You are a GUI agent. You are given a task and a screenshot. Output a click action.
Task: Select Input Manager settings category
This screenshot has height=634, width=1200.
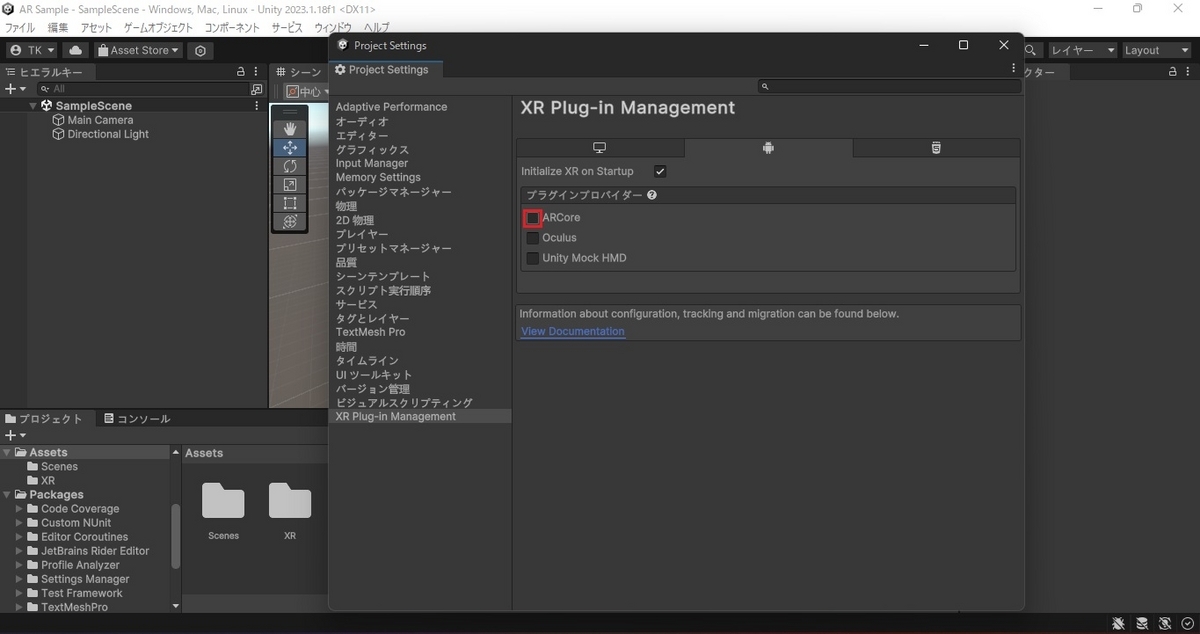(372, 163)
